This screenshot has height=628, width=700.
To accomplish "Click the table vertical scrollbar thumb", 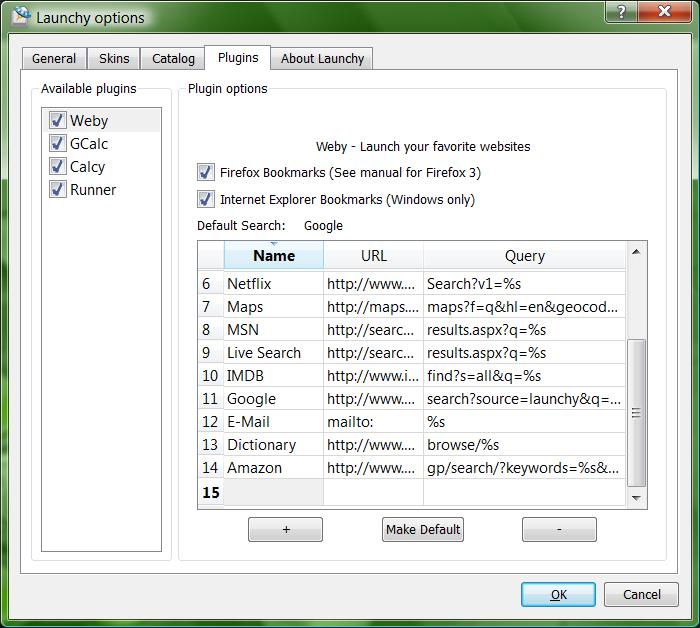I will point(636,413).
